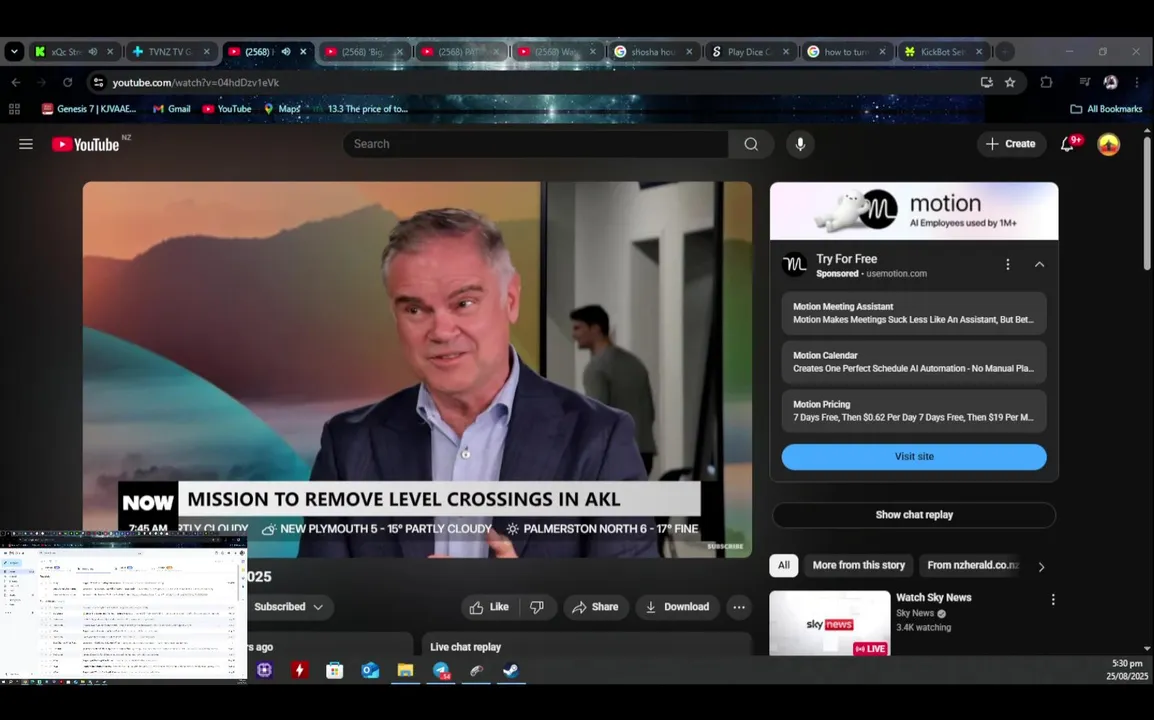1154x720 pixels.
Task: Mute the xQc tab's speaker icon
Action: pos(93,52)
